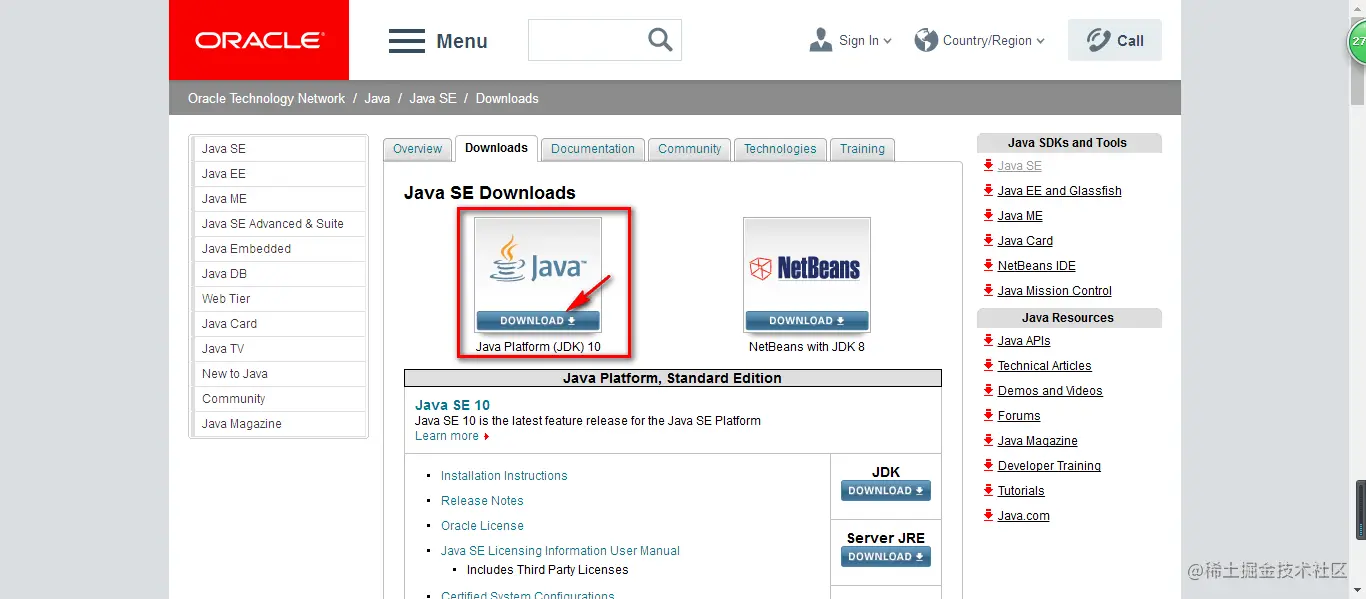Click the NetBeans logo thumbnail
Image resolution: width=1366 pixels, height=599 pixels.
(x=807, y=264)
